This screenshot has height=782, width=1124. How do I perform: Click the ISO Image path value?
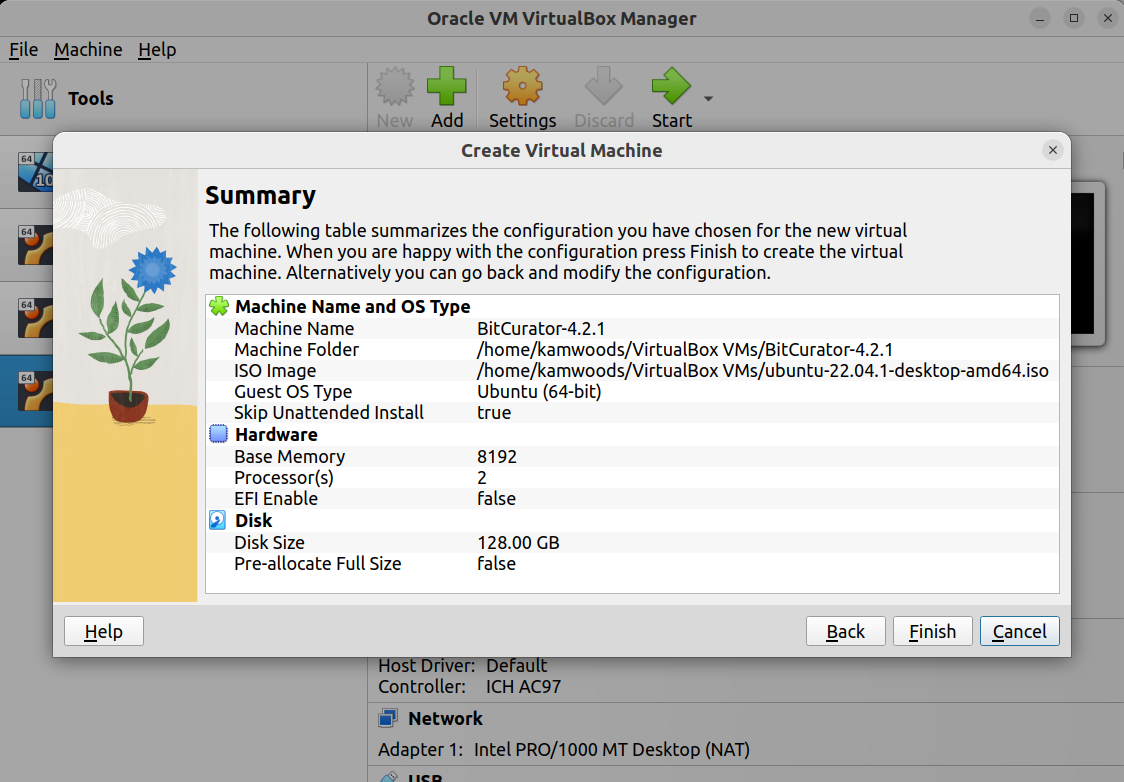[763, 371]
